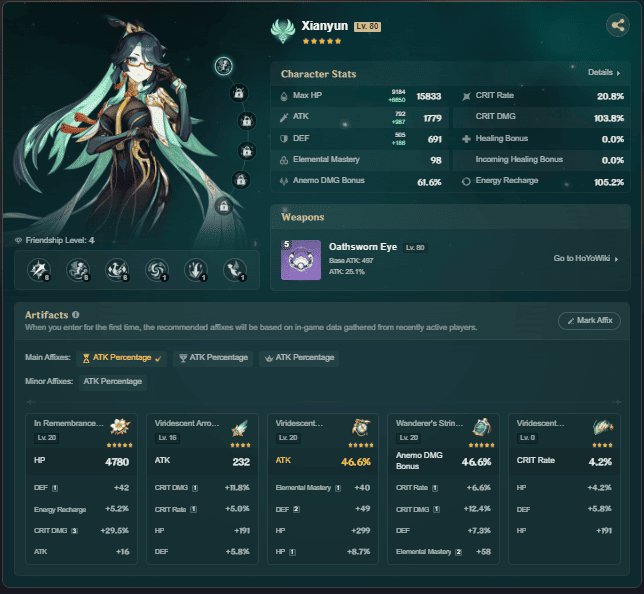
Task: Open the third talent burst icon
Action: click(x=117, y=270)
